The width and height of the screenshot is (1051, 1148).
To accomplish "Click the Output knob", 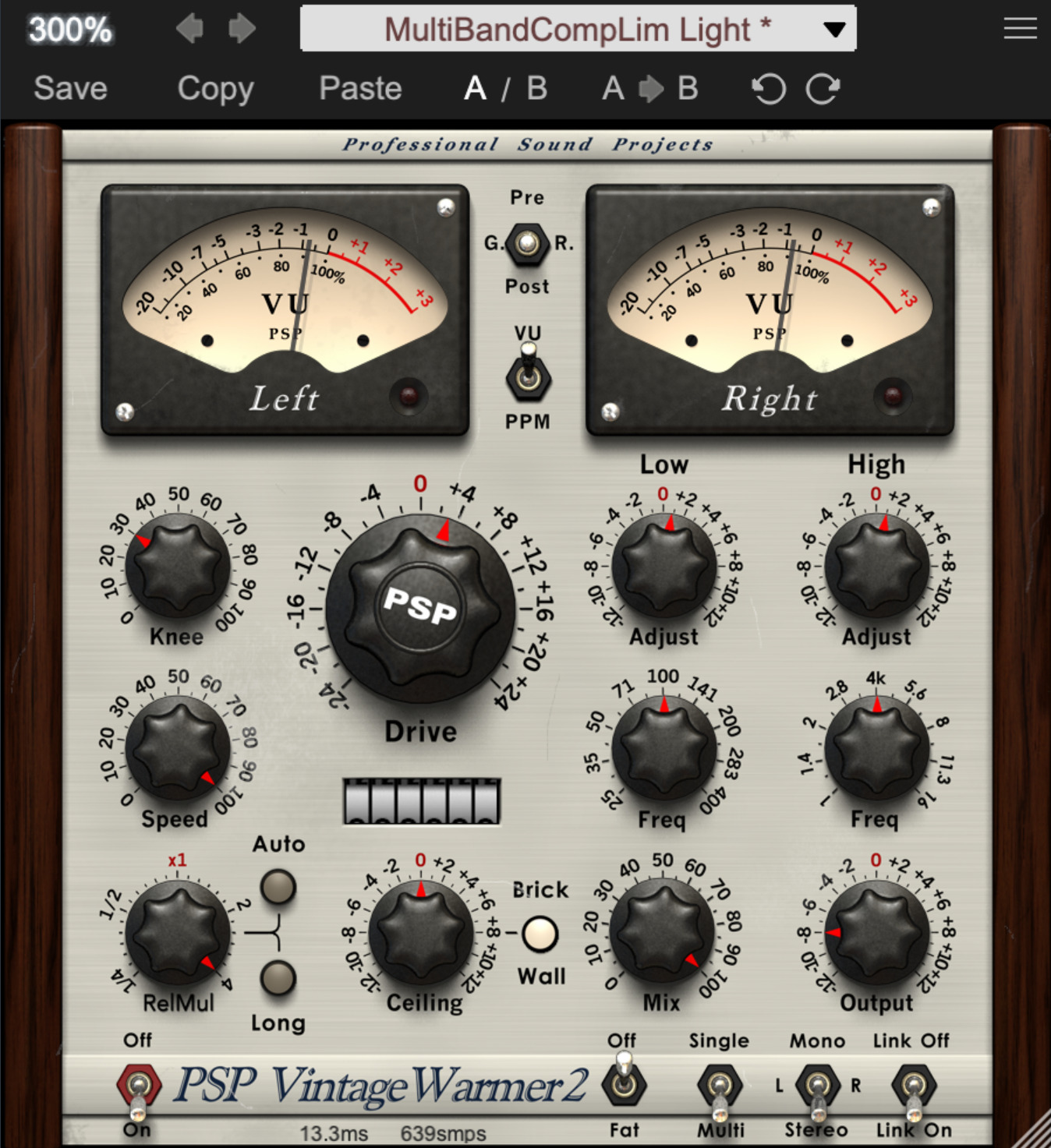I will pos(877,932).
